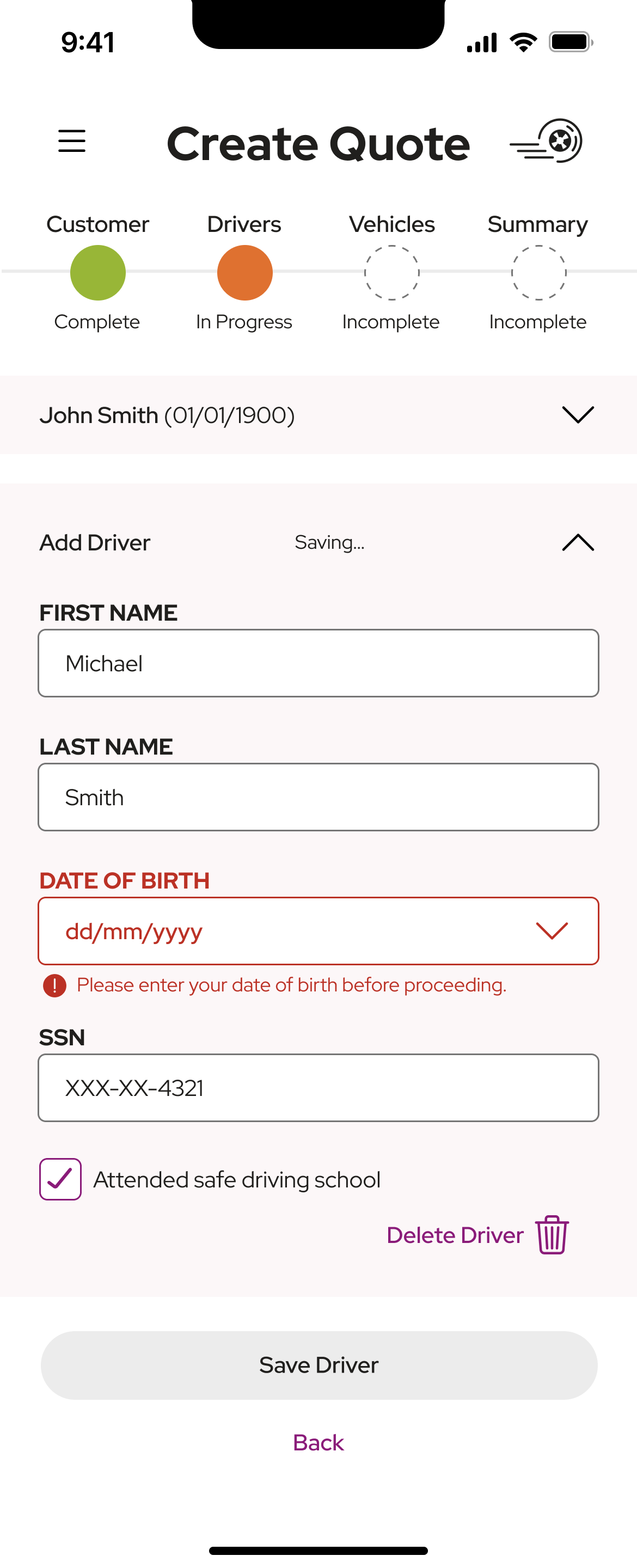Tap the red error alert icon
This screenshot has width=637, height=1568.
coord(55,985)
